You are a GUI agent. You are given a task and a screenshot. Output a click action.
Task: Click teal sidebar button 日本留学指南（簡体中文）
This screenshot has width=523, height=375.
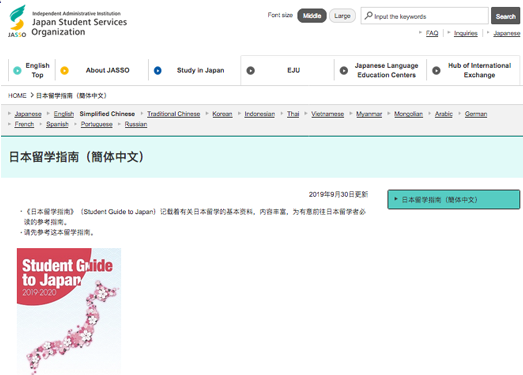point(454,200)
